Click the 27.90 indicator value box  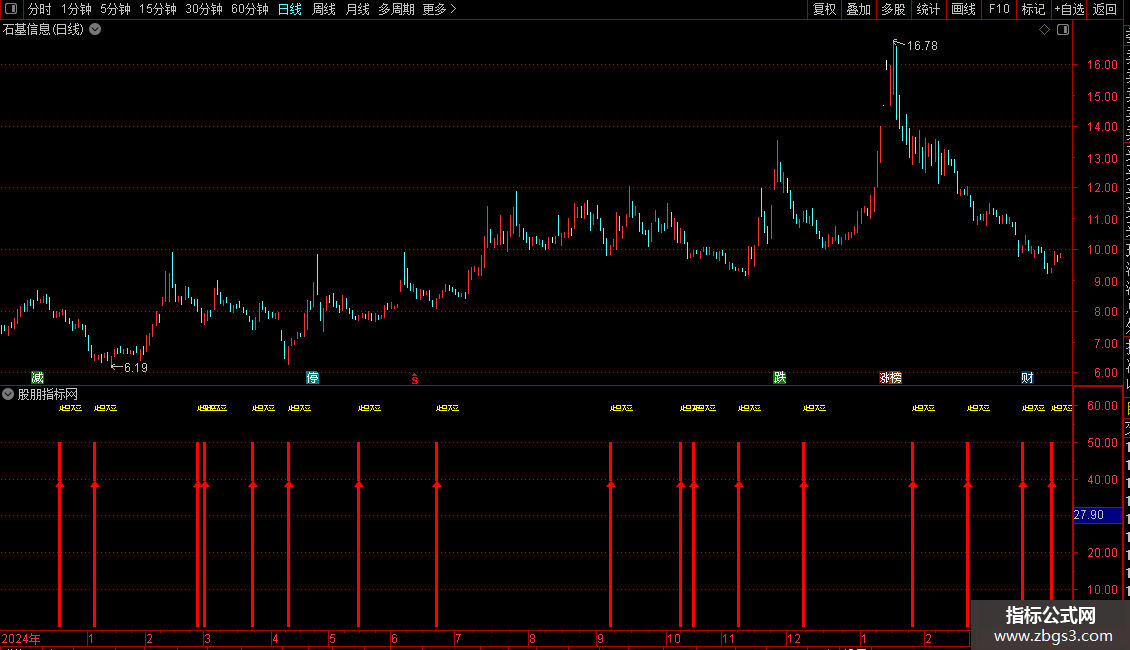tap(1097, 515)
